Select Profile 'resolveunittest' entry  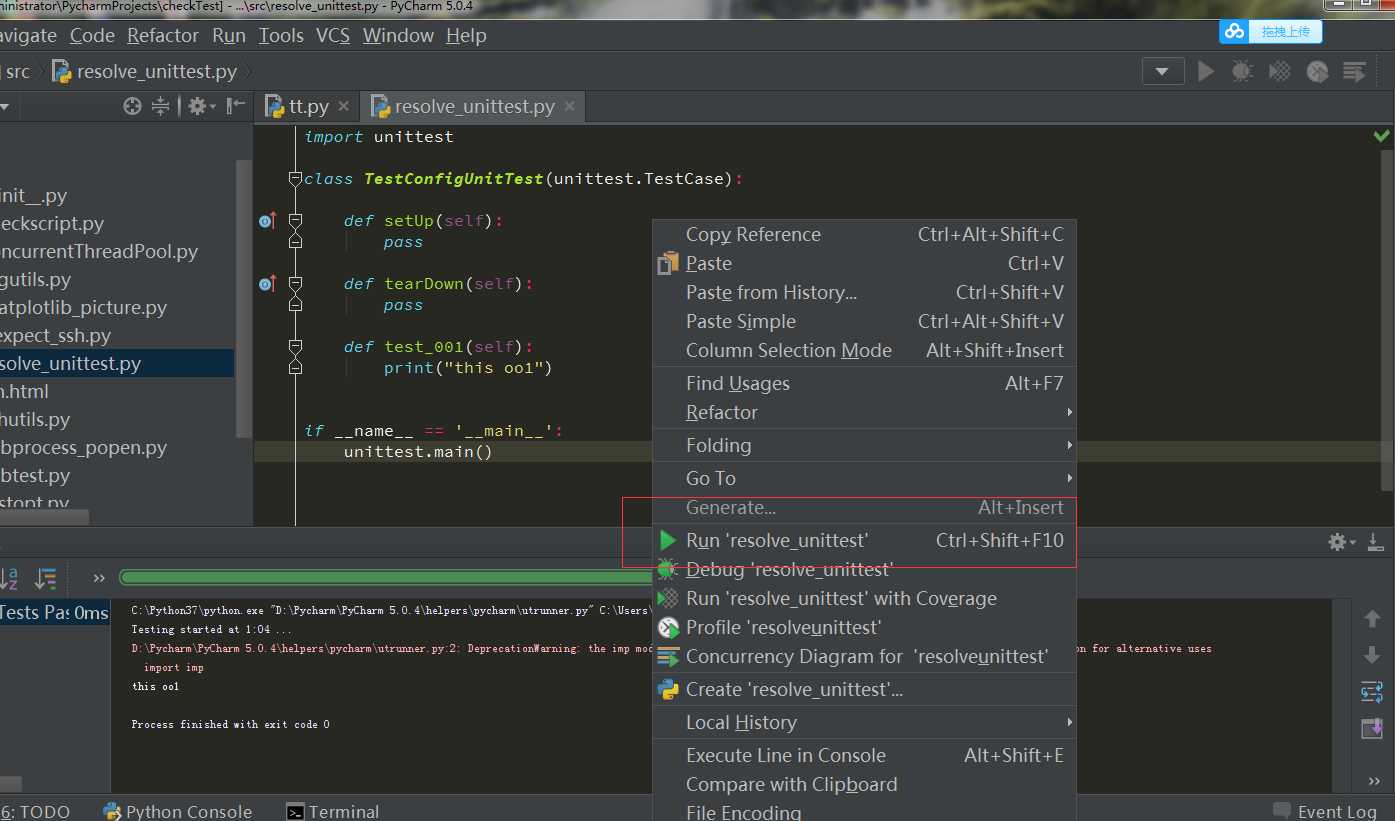(x=864, y=627)
